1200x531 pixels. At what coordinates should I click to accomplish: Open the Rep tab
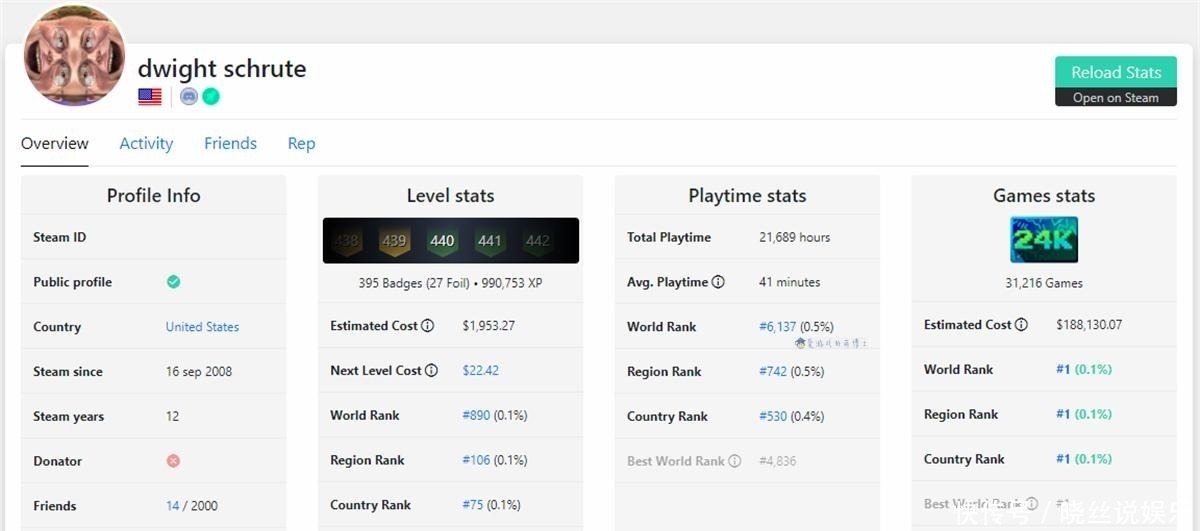tap(301, 143)
